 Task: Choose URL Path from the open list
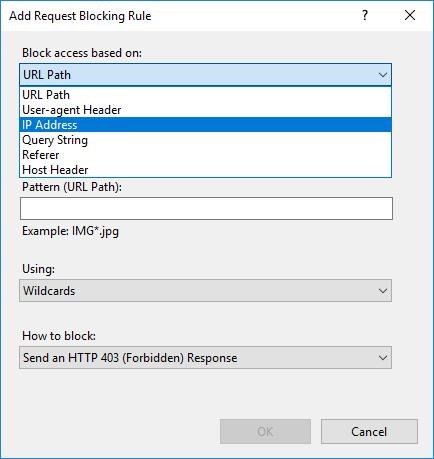pyautogui.click(x=205, y=95)
